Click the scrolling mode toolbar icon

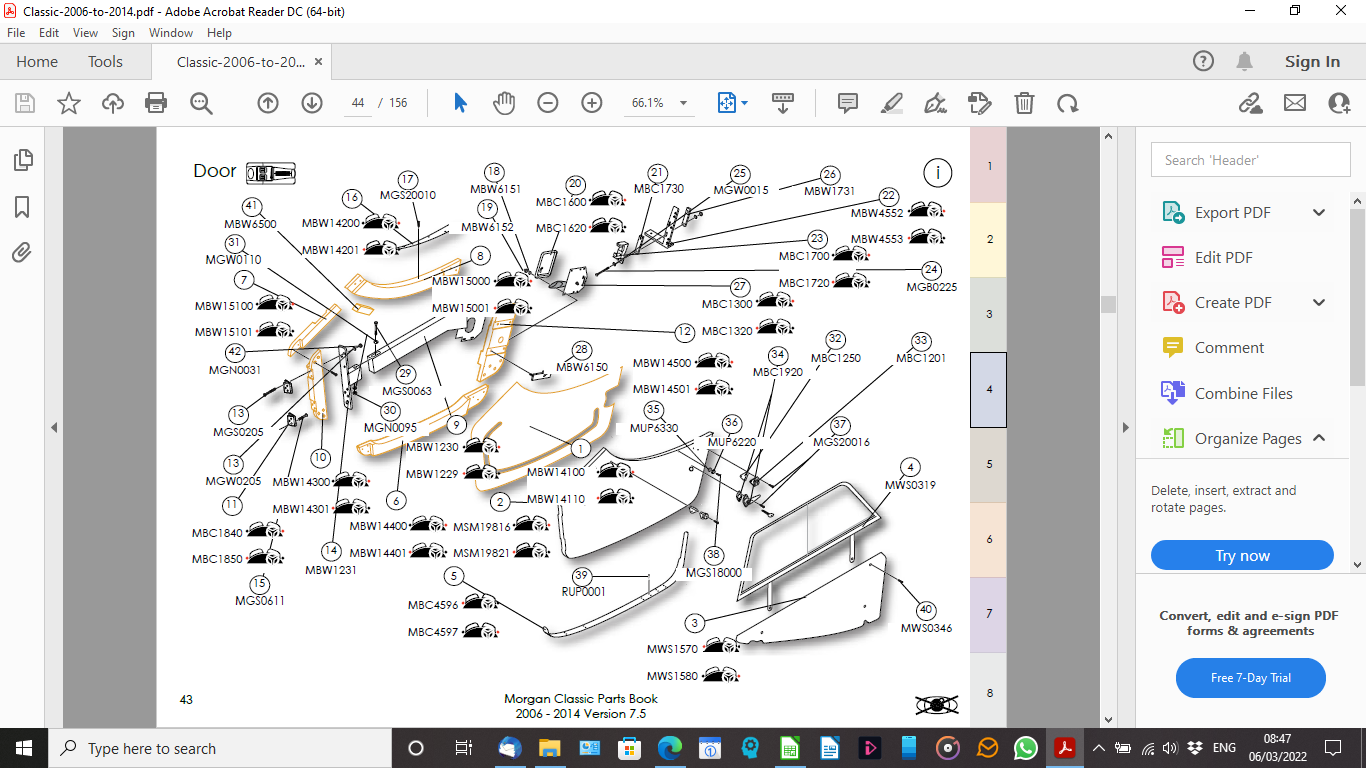(x=783, y=103)
